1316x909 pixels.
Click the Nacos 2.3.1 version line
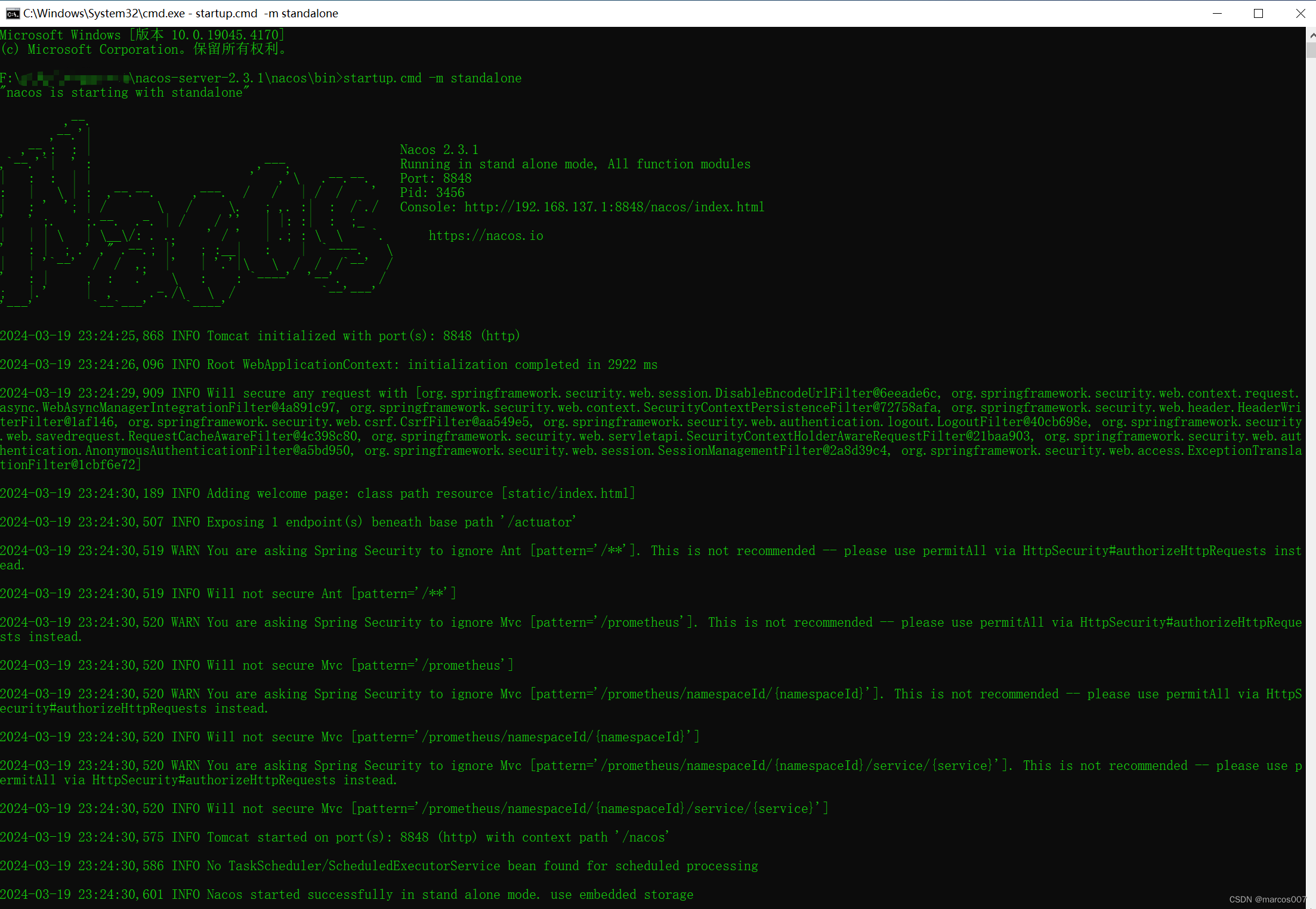438,149
